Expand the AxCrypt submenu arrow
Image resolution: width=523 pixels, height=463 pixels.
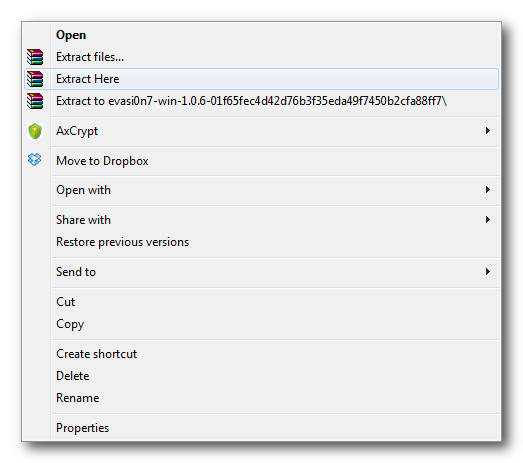point(488,130)
